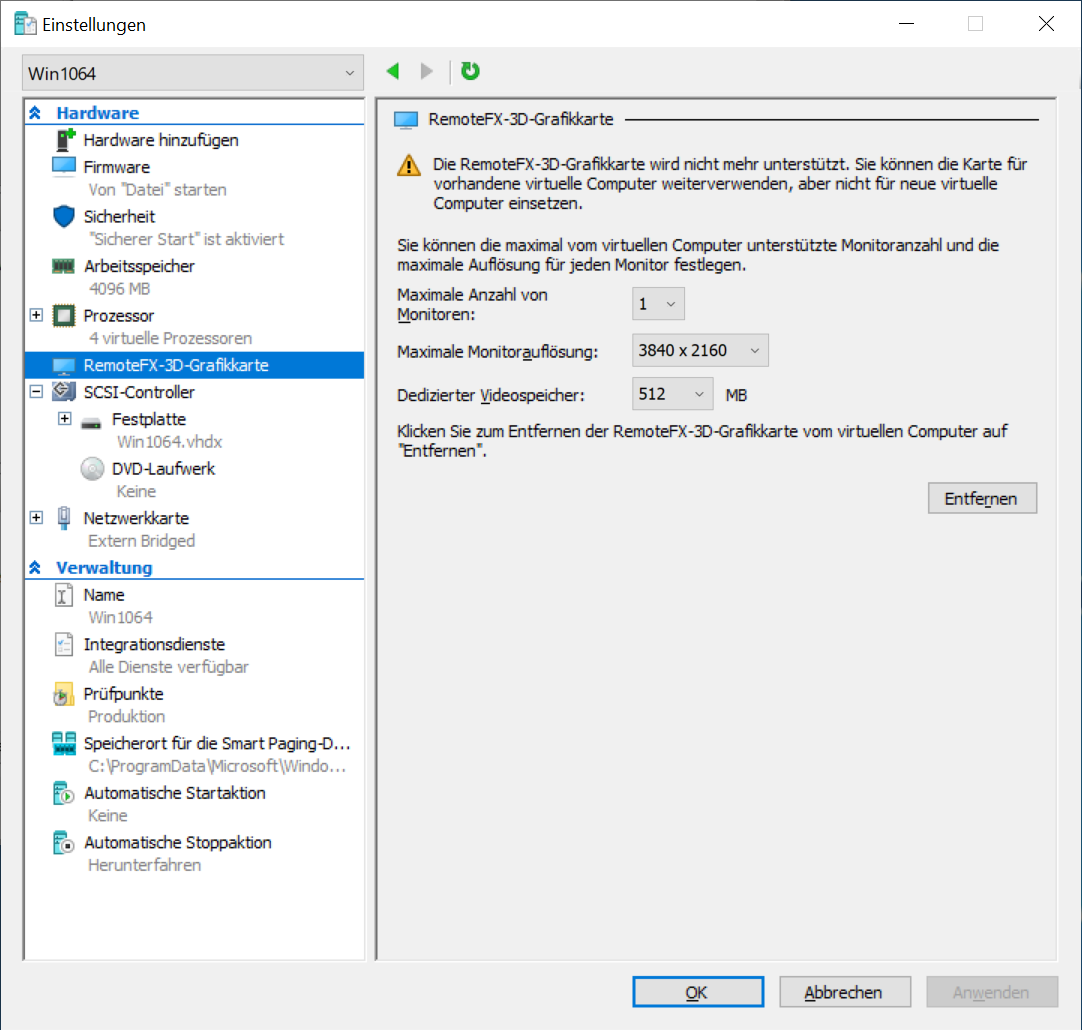Click the Firmware monitor icon
The width and height of the screenshot is (1082, 1030).
coord(63,167)
